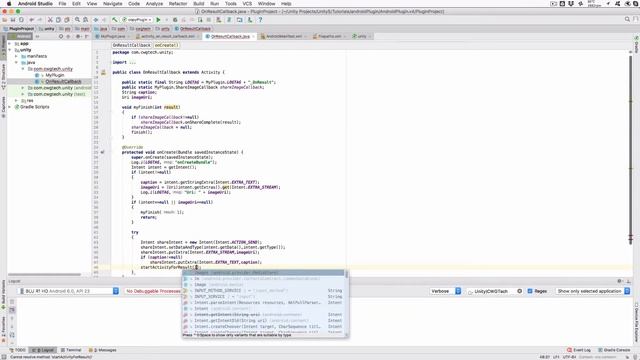Click the Replace icon next to Find
This screenshot has height=360, width=640.
pyautogui.click(x=85, y=20)
